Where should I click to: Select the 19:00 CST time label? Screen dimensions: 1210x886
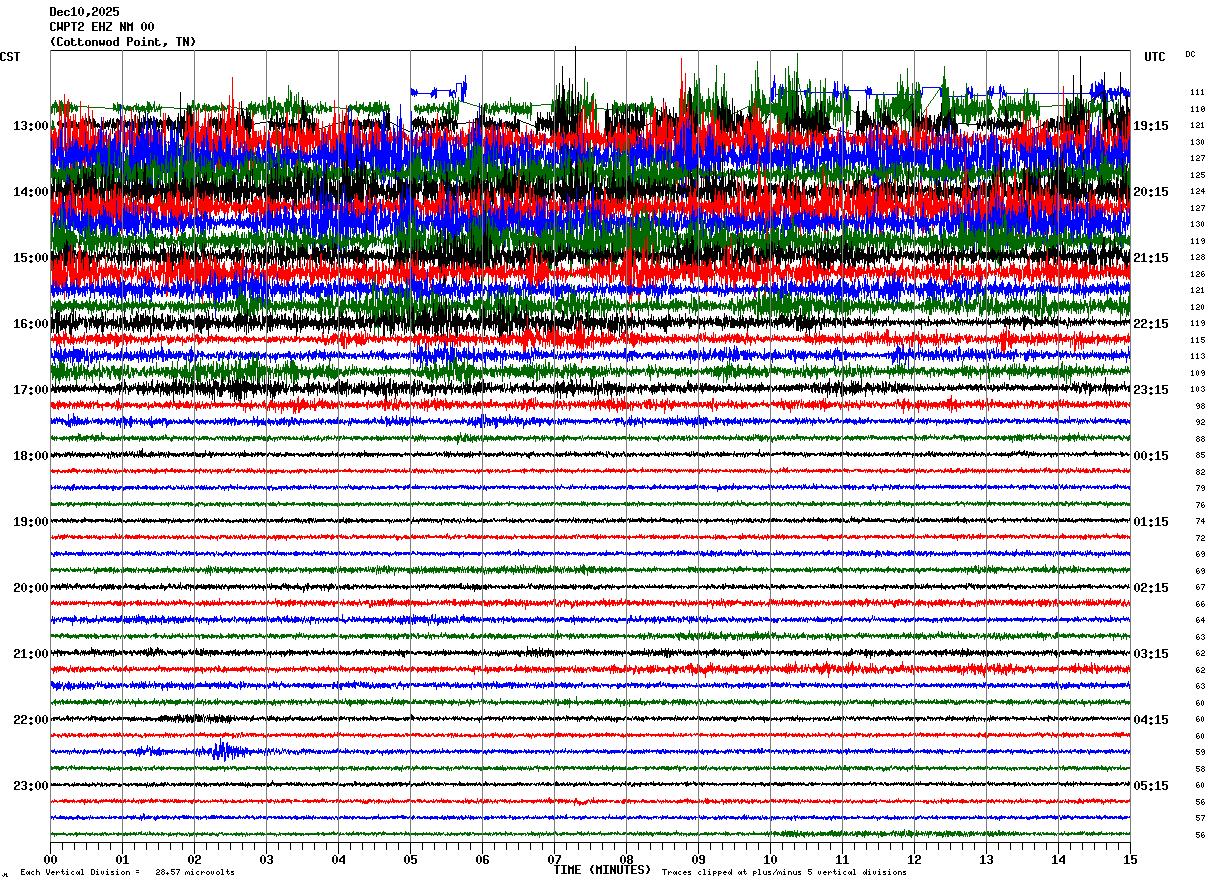coord(30,522)
